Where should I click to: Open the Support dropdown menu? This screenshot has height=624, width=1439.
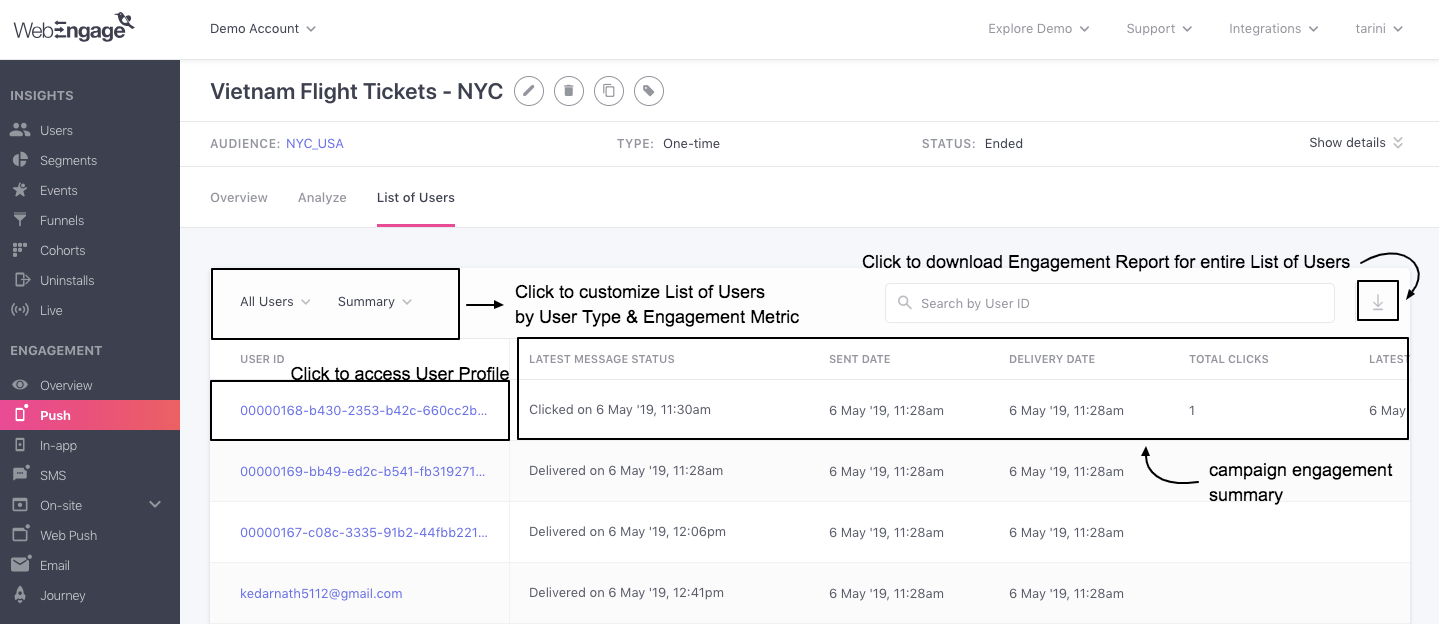pyautogui.click(x=1159, y=29)
